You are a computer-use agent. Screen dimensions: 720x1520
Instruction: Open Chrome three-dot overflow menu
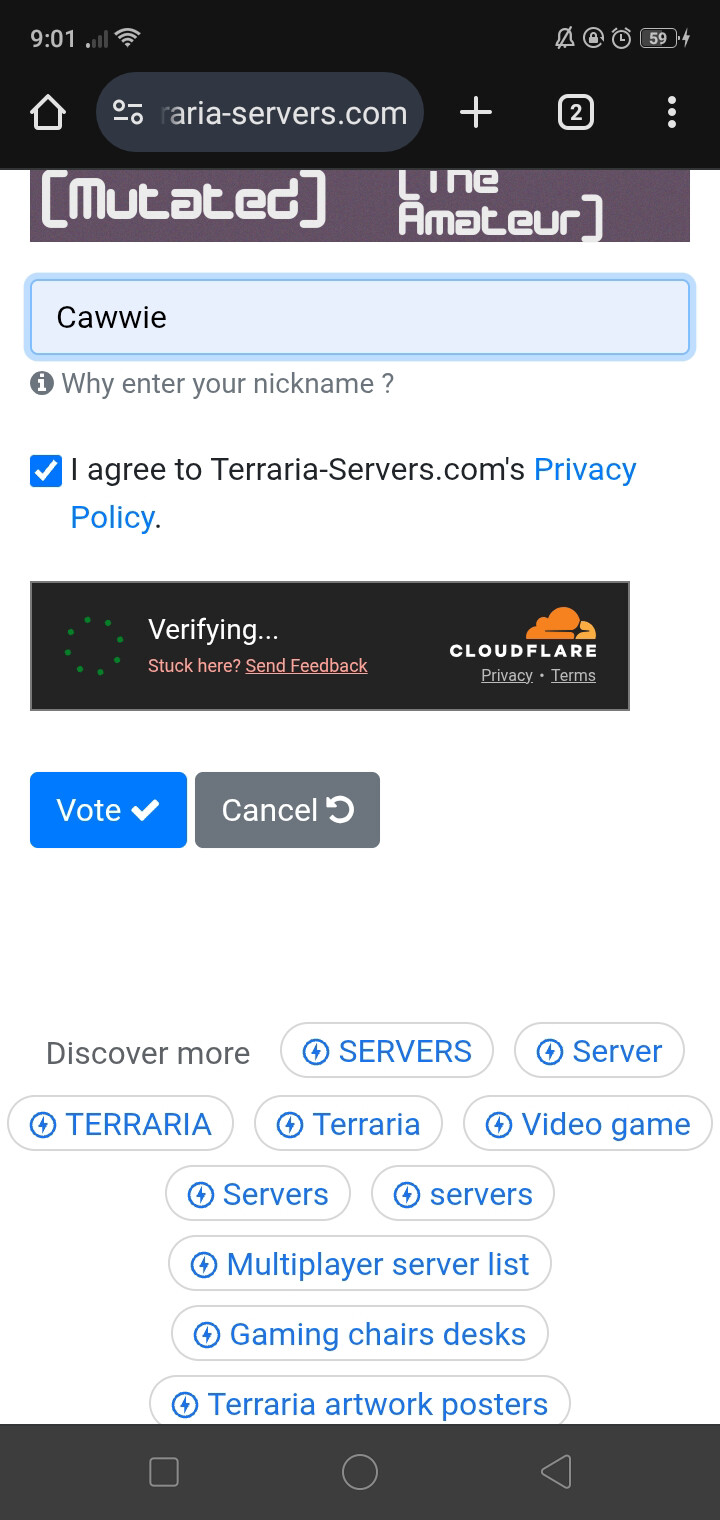click(672, 113)
